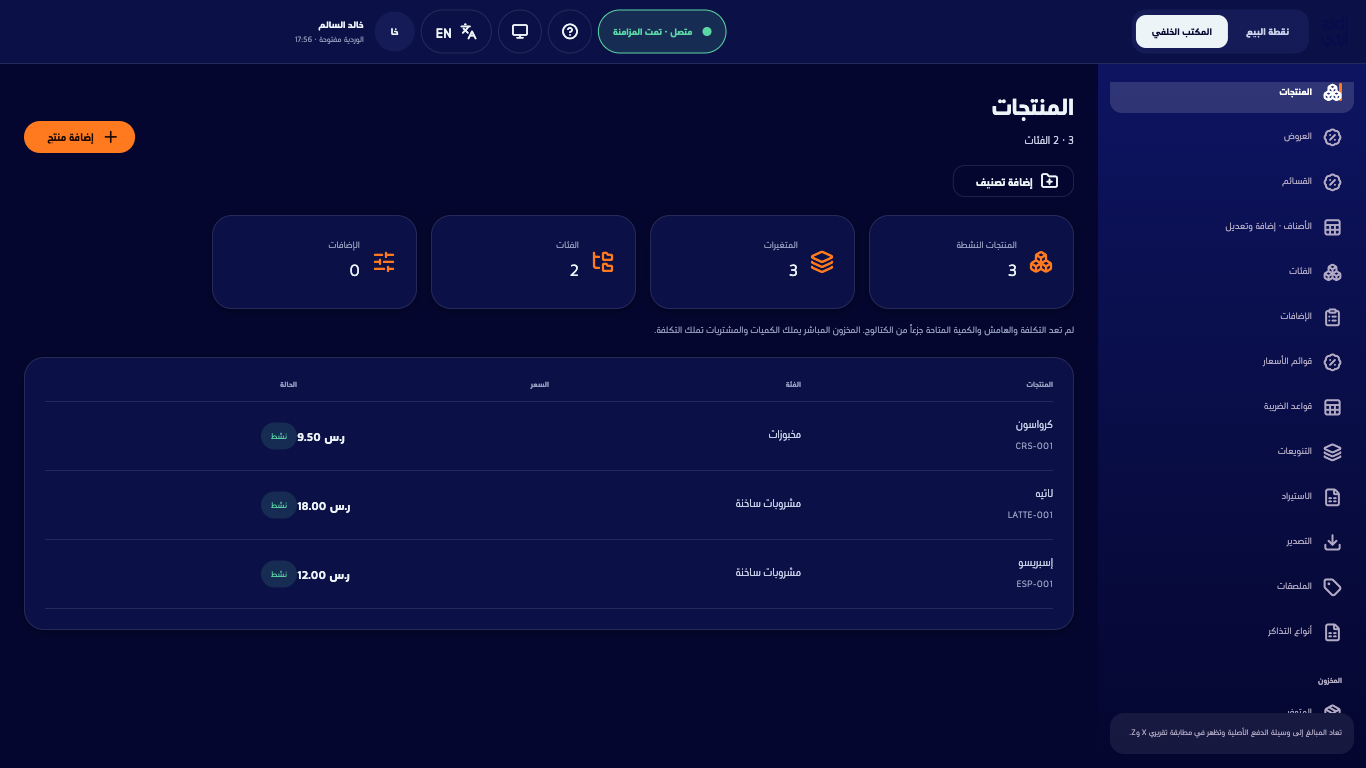Go to الملصقات in the sidebar

pyautogui.click(x=1232, y=587)
